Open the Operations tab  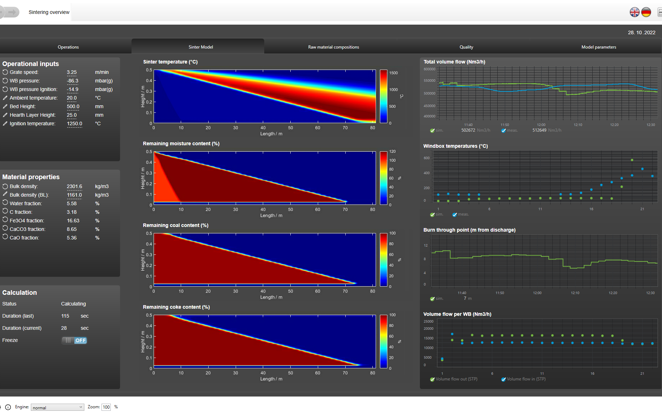(68, 47)
